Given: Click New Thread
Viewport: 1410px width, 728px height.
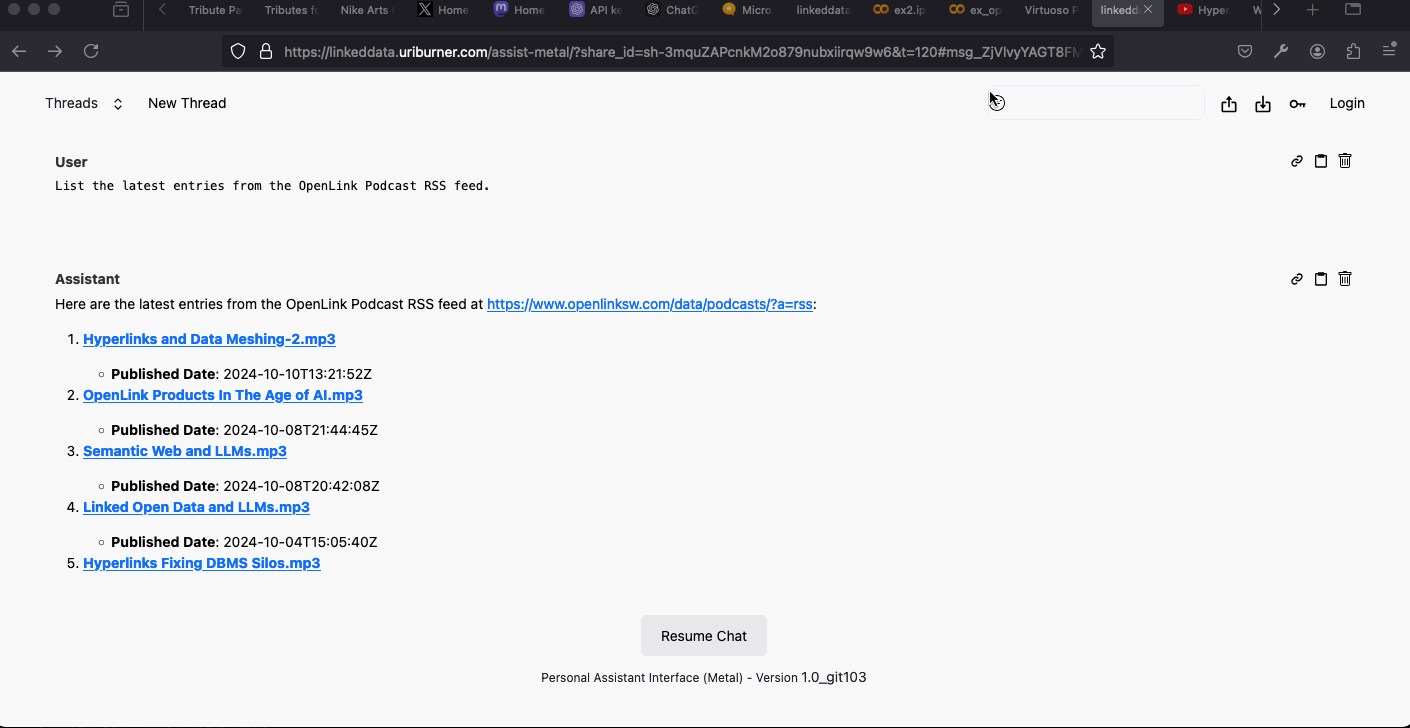Looking at the screenshot, I should [187, 103].
